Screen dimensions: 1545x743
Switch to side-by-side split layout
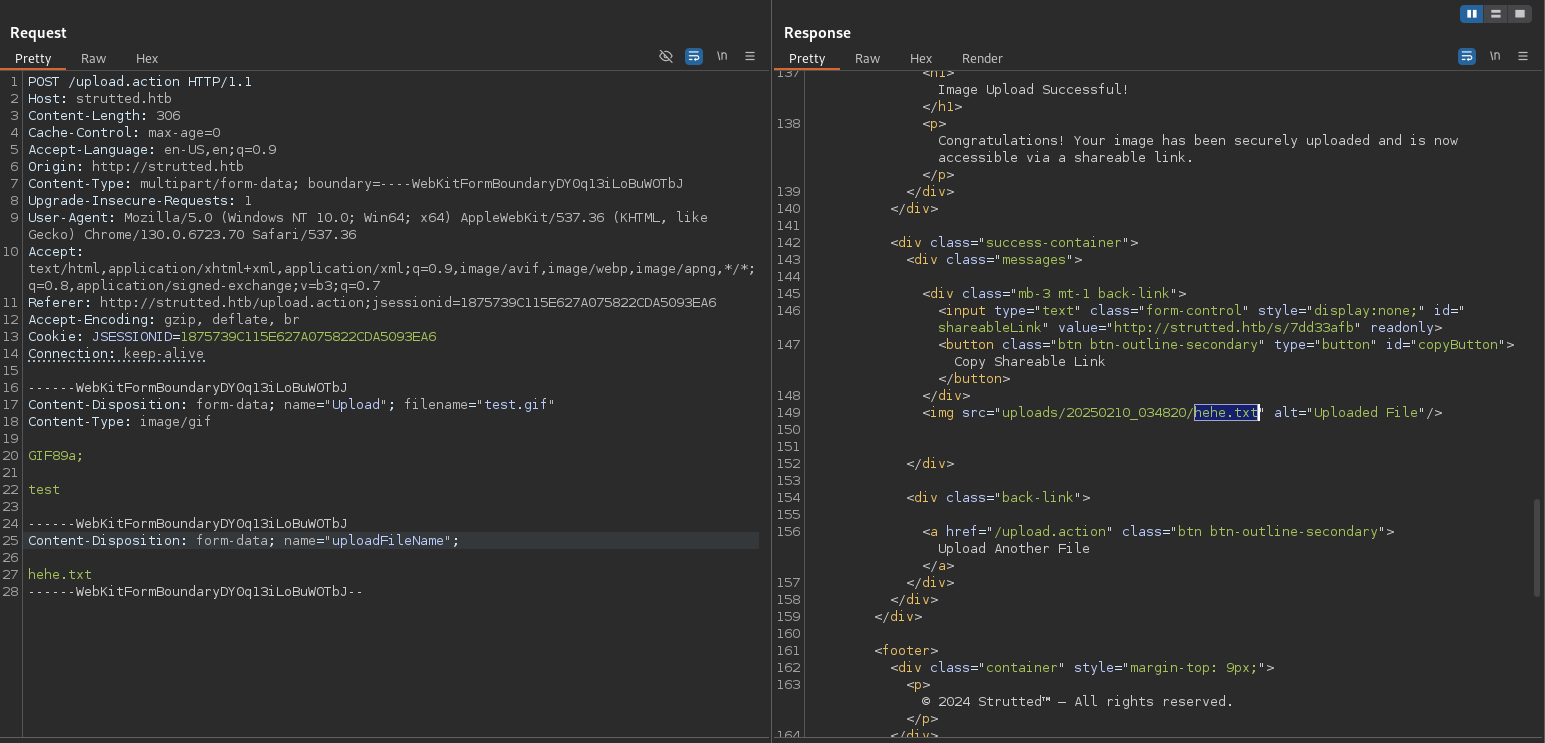click(x=1471, y=14)
